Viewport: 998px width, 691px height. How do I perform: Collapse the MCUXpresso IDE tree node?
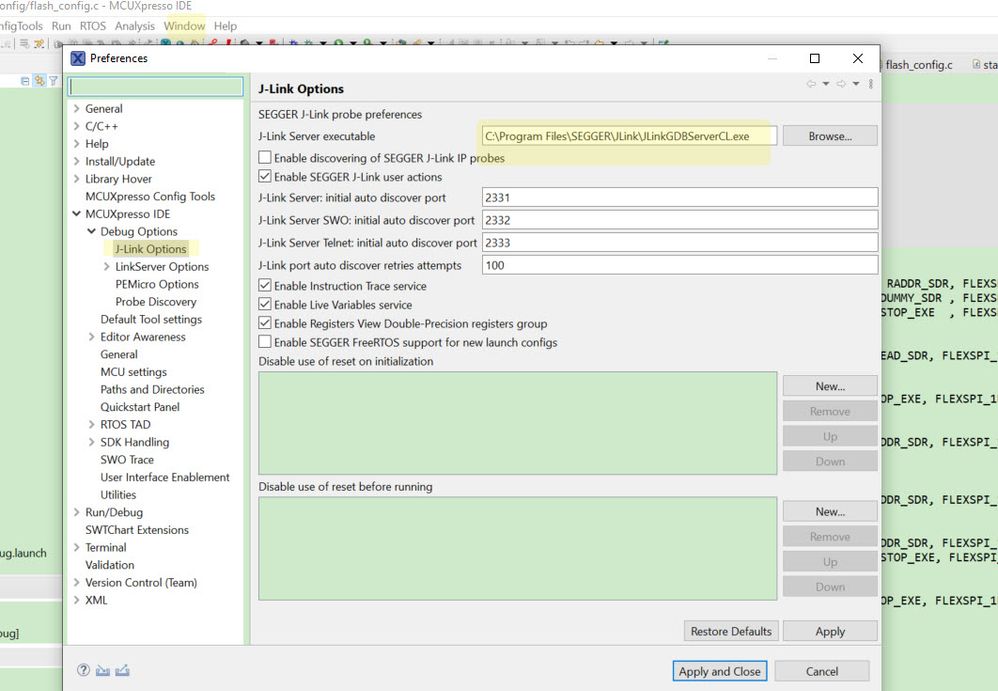click(x=76, y=214)
